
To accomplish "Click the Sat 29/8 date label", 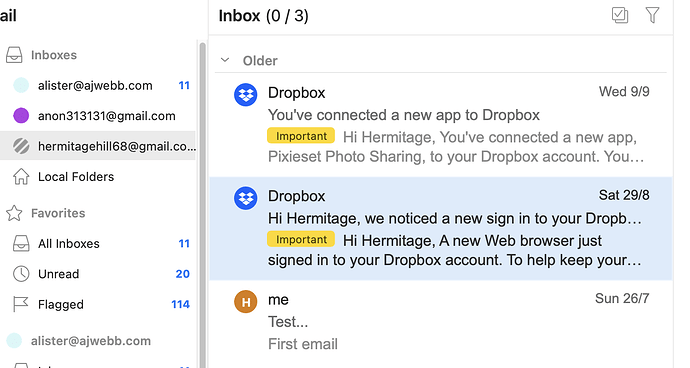I will coord(624,195).
